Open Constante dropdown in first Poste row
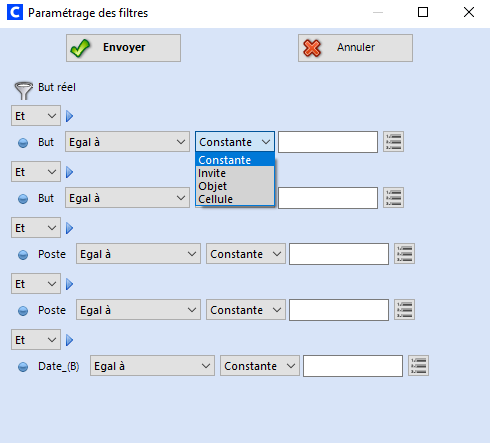Viewport: 490px width, 443px height. click(246, 254)
